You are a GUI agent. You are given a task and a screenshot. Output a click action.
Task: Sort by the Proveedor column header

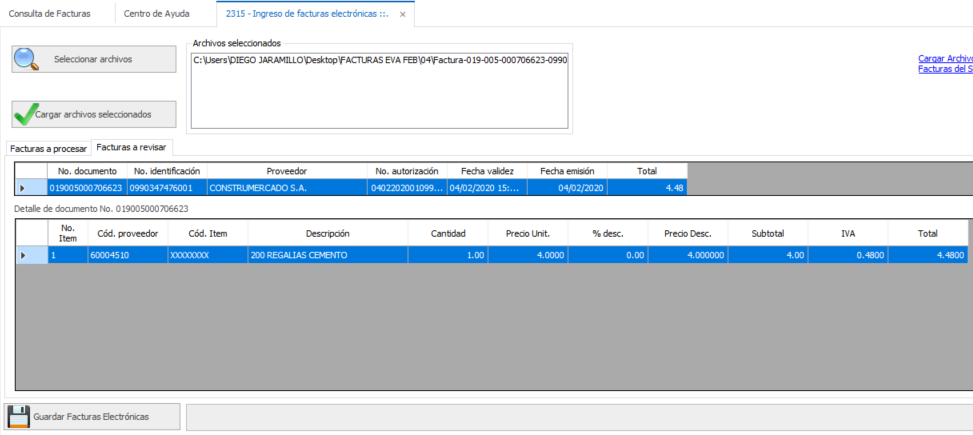(286, 171)
